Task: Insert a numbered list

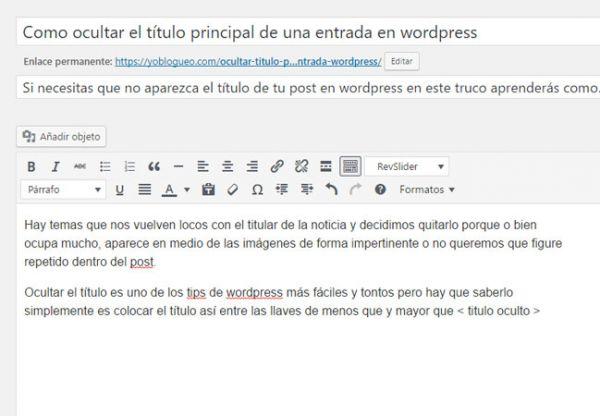Action: [x=129, y=166]
